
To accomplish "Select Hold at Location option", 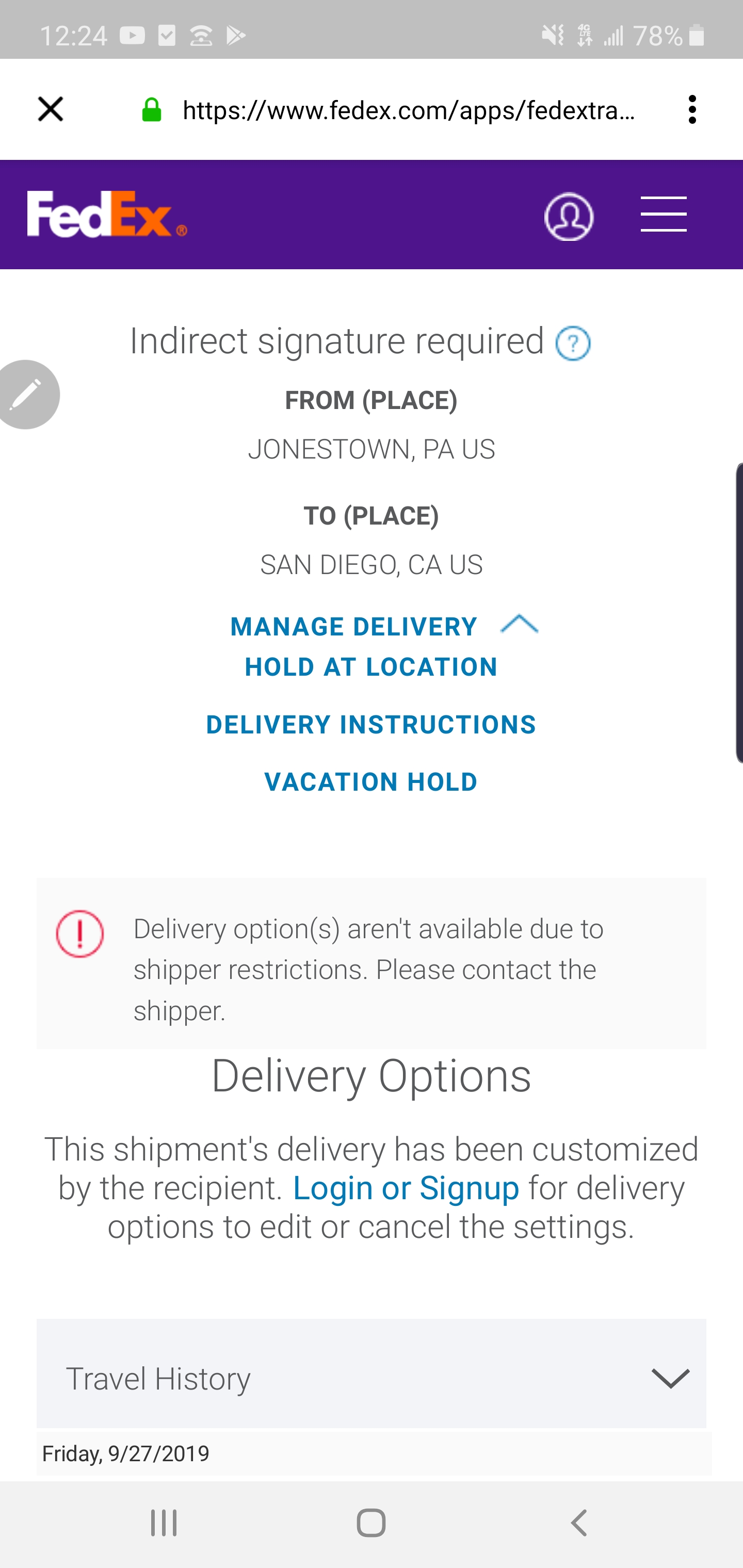I will point(371,667).
